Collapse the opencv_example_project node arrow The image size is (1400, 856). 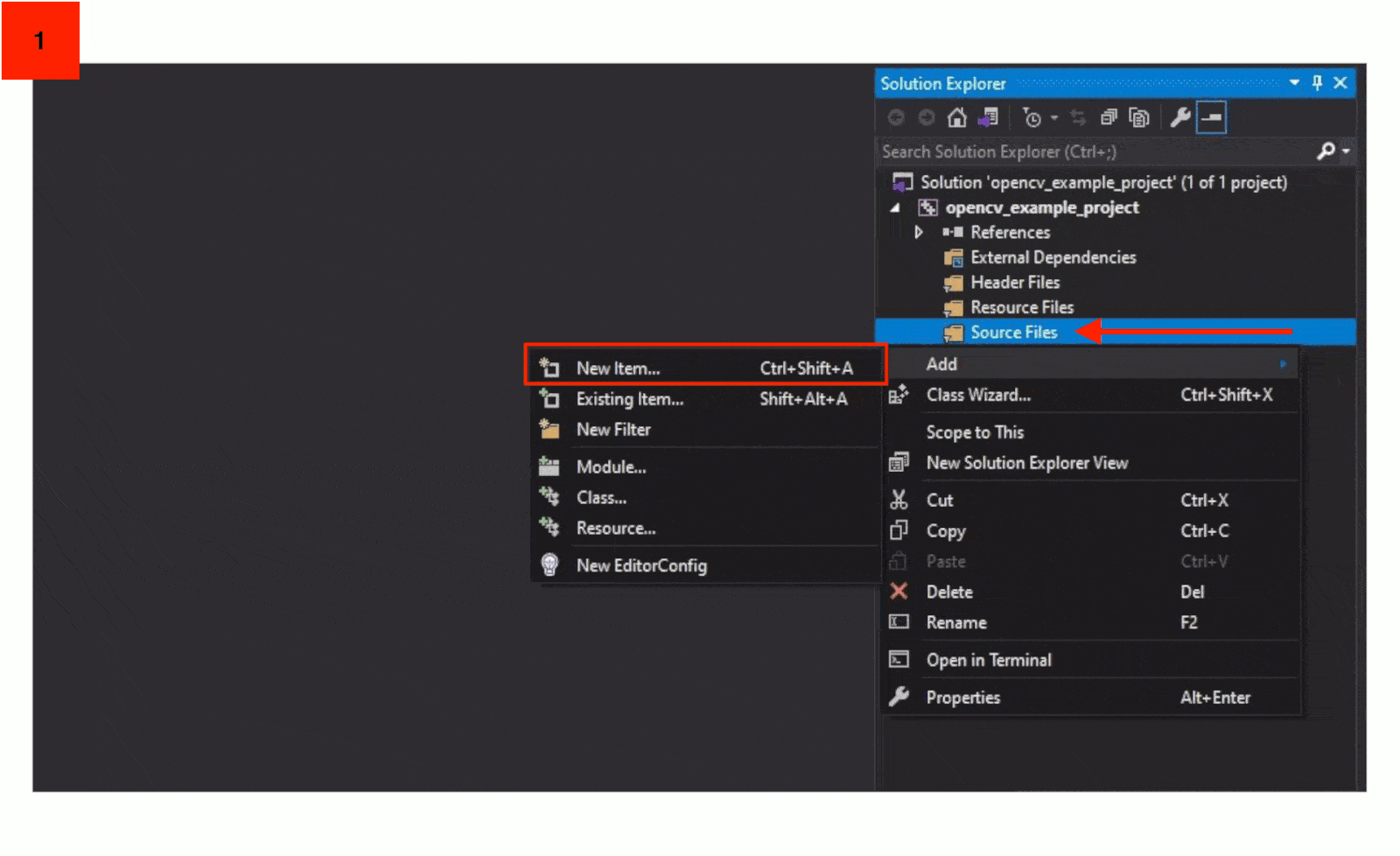(x=894, y=207)
